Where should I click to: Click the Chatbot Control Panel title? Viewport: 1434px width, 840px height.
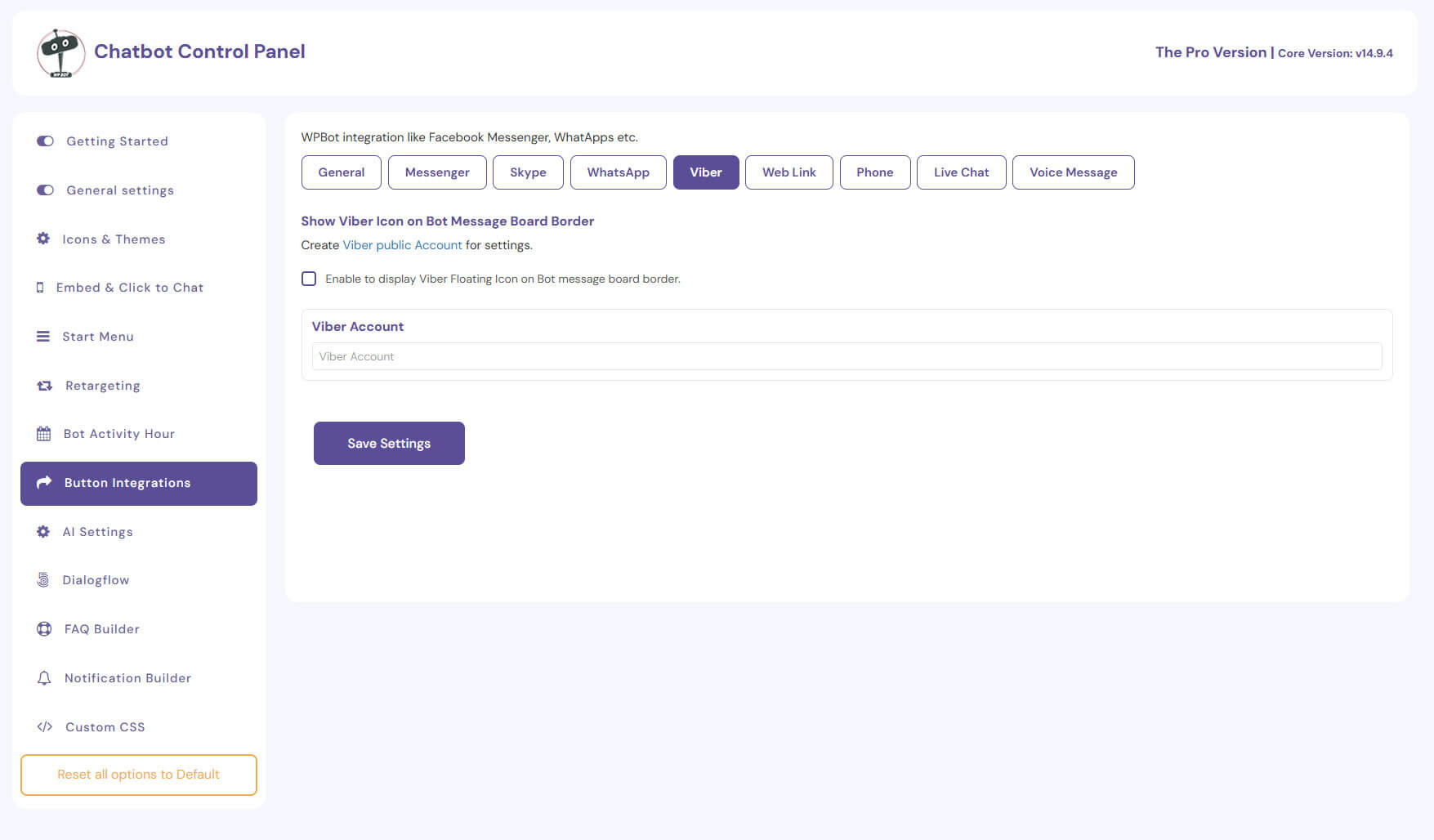pyautogui.click(x=199, y=51)
